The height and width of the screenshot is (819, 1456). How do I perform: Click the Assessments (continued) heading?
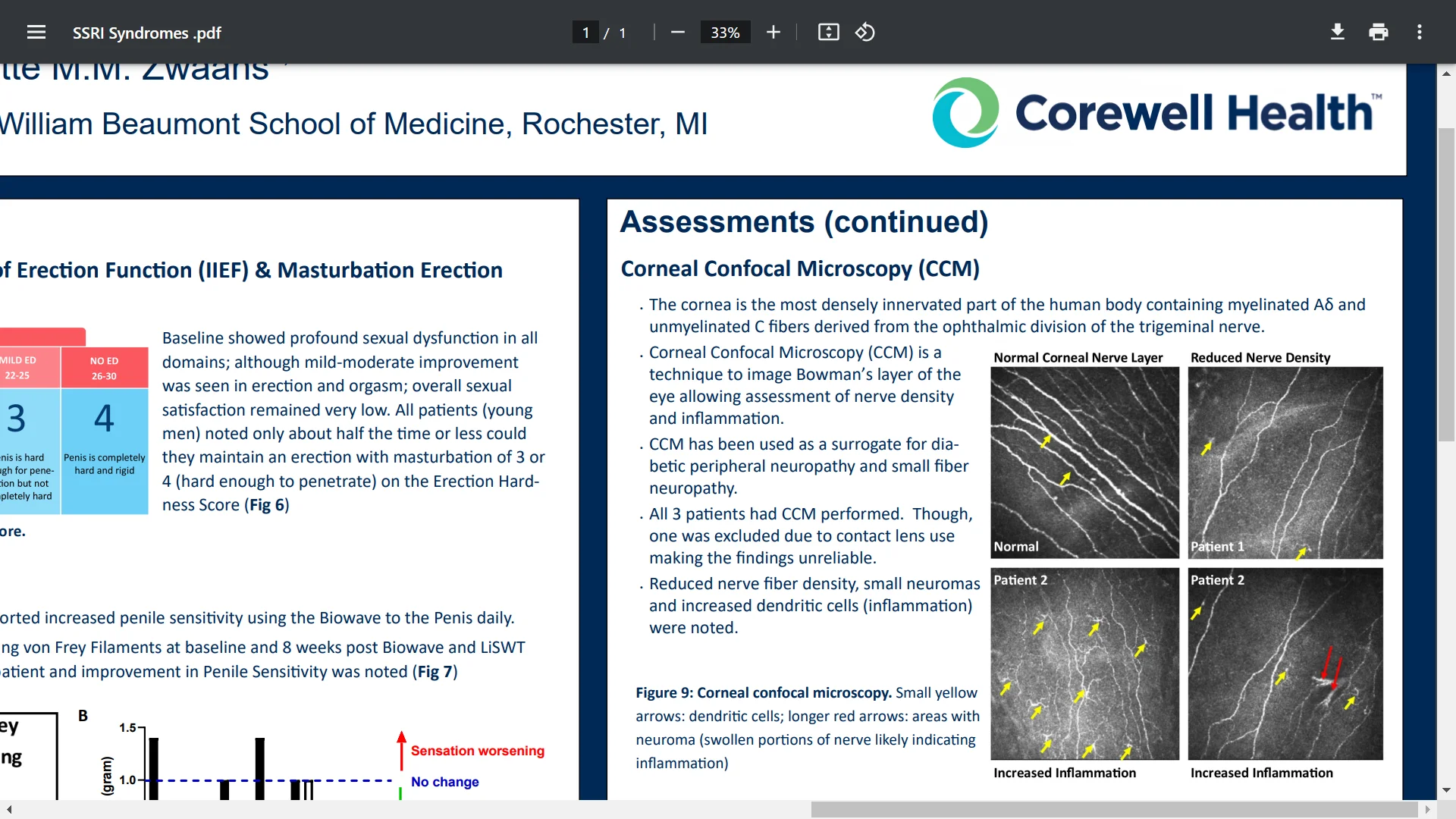pos(804,221)
